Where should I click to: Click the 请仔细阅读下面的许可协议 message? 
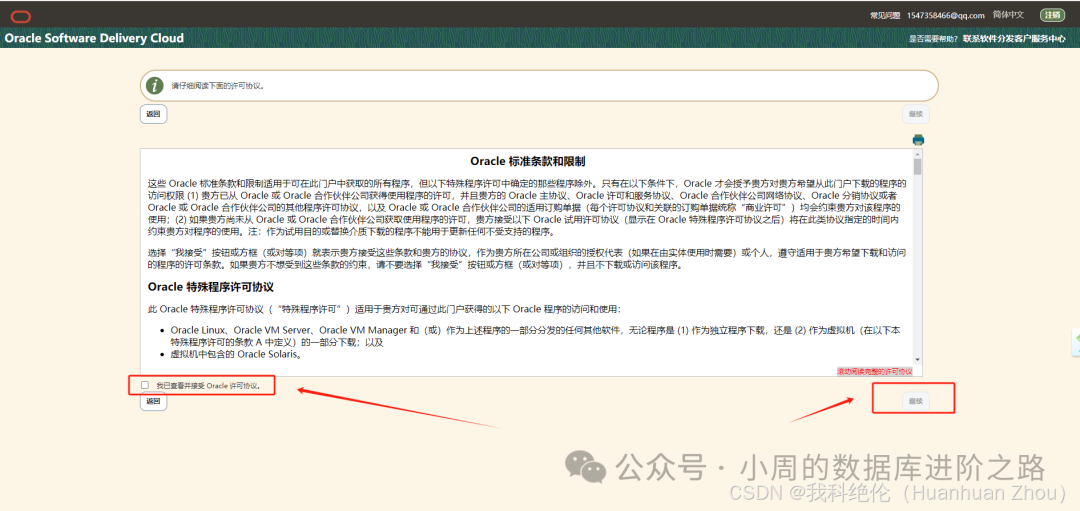[x=218, y=86]
